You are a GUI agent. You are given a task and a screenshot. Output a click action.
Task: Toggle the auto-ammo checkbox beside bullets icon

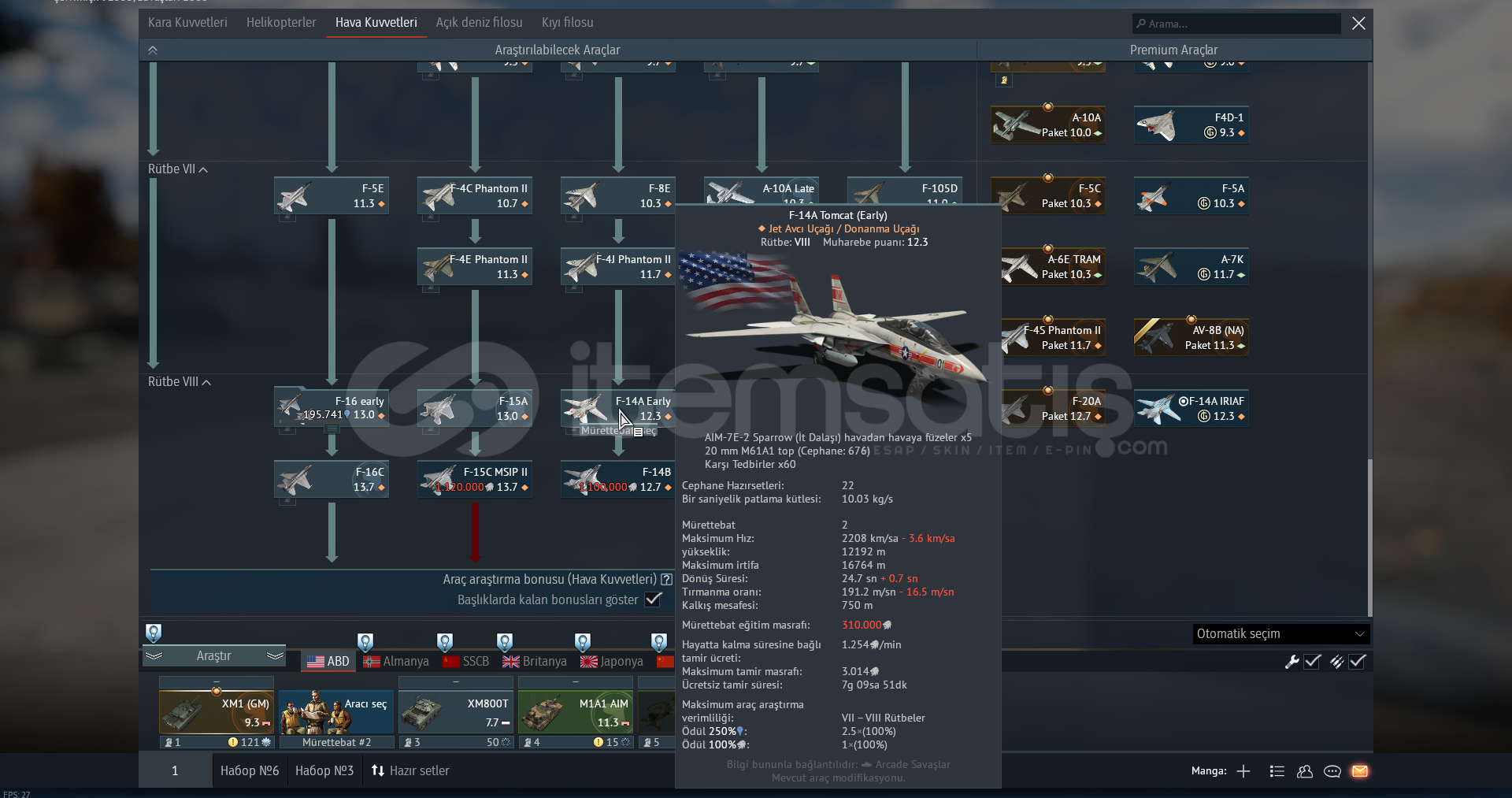coord(1357,662)
